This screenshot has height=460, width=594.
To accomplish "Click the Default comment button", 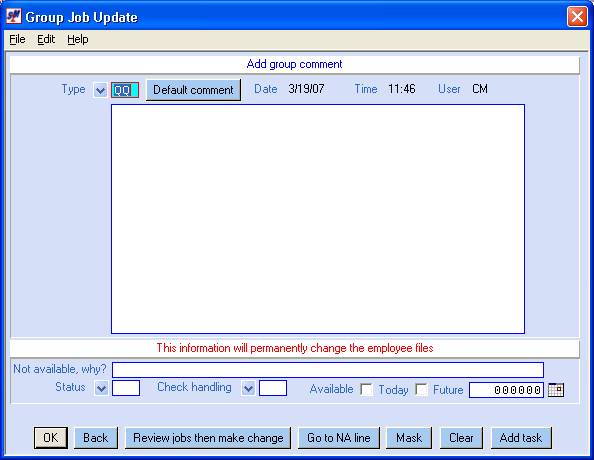I will (193, 90).
